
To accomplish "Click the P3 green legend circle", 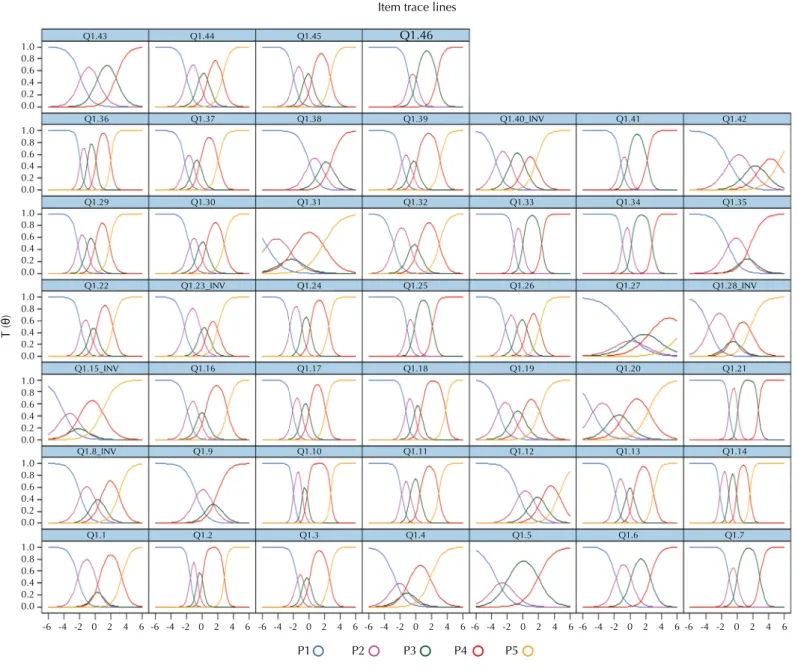I will click(x=425, y=651).
